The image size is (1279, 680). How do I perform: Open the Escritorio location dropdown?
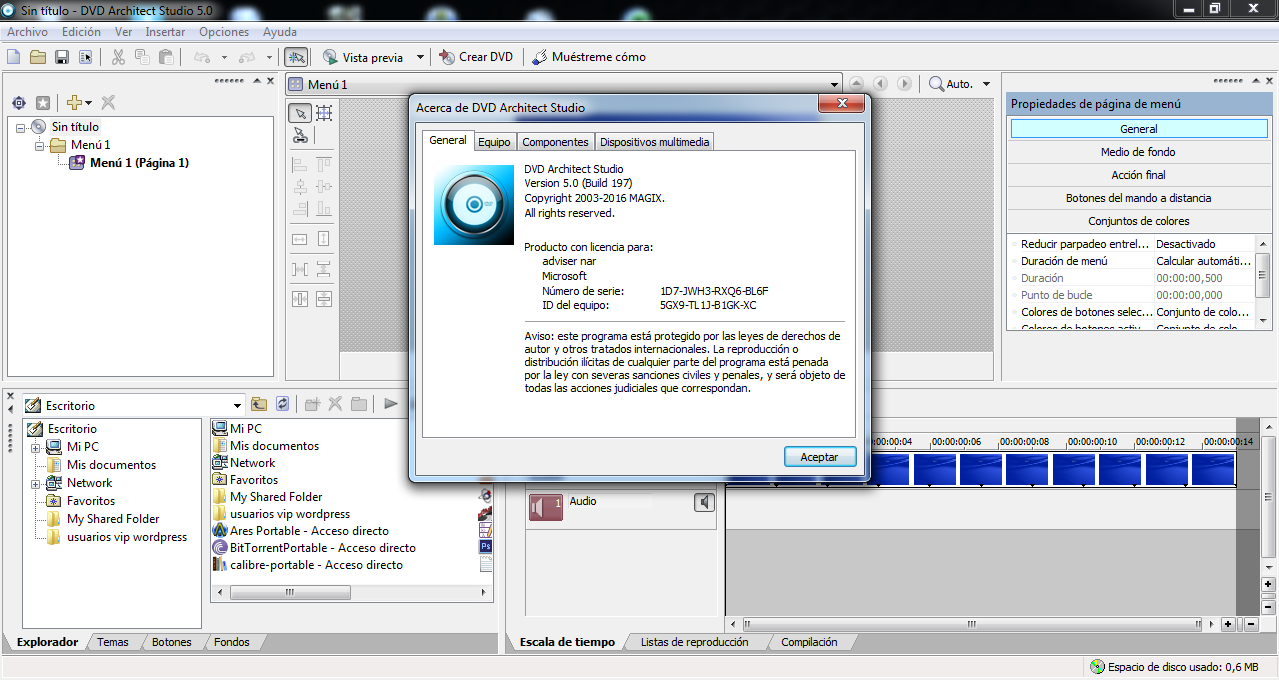click(x=237, y=405)
